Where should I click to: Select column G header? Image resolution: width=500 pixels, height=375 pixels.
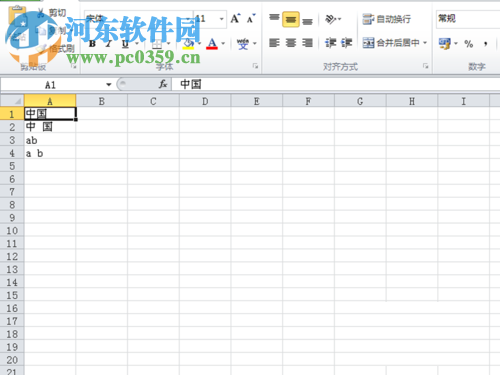coord(360,101)
